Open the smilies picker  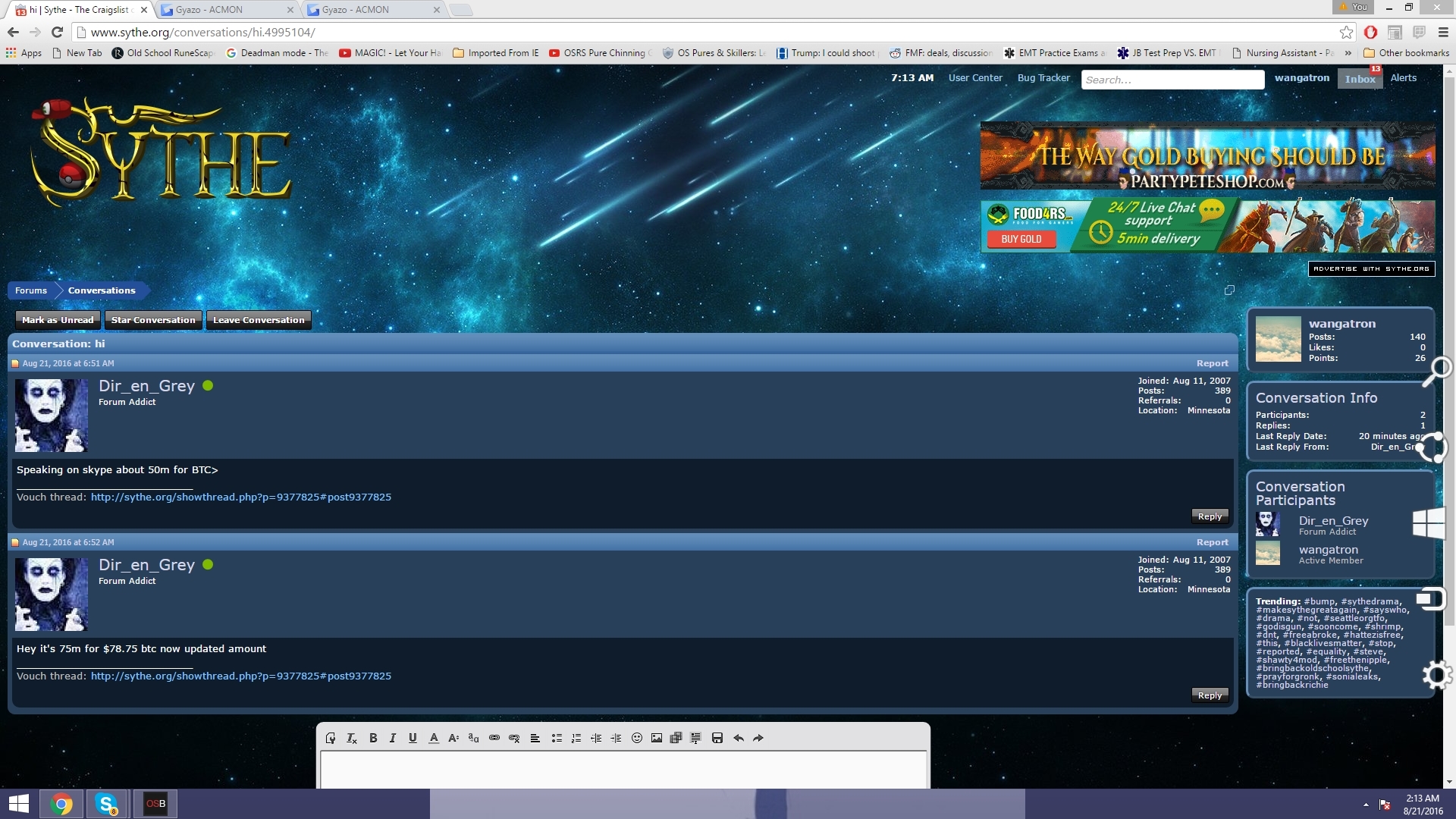(x=637, y=738)
